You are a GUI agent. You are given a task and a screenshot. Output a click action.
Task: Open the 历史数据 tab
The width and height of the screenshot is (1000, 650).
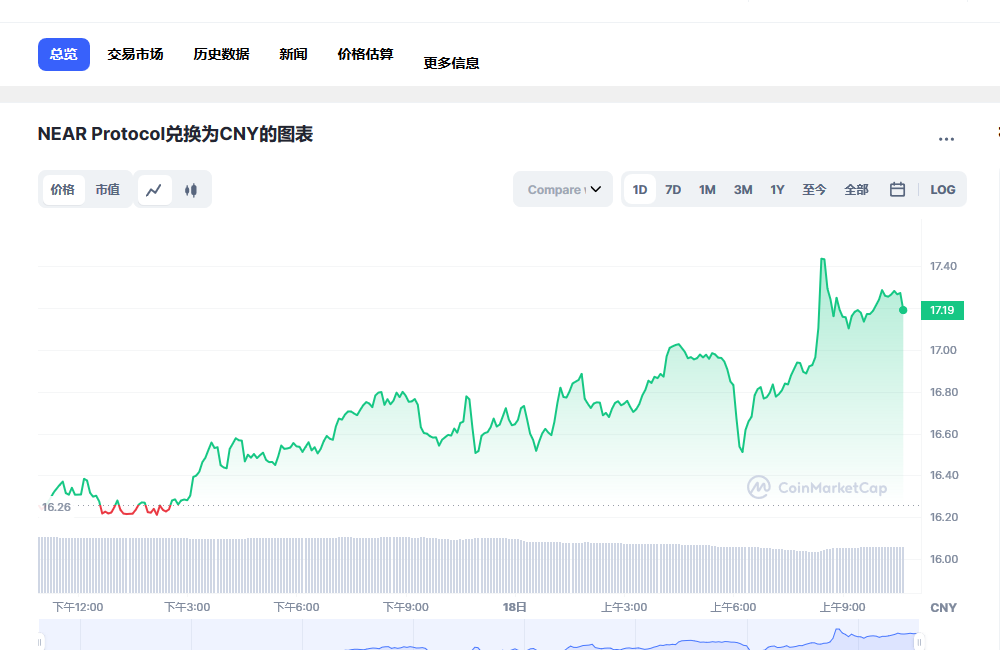pos(221,54)
